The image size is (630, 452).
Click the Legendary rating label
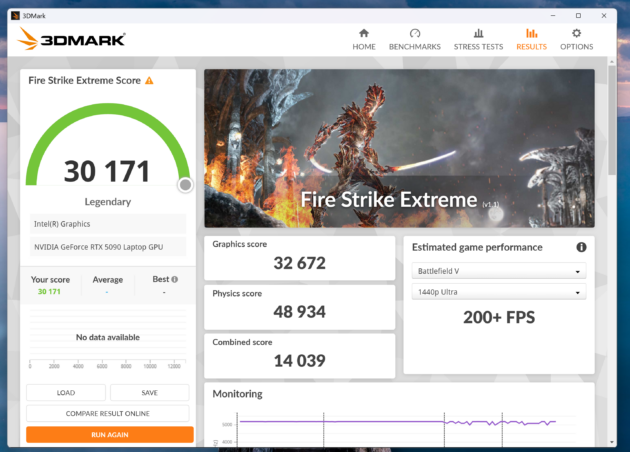tap(108, 202)
